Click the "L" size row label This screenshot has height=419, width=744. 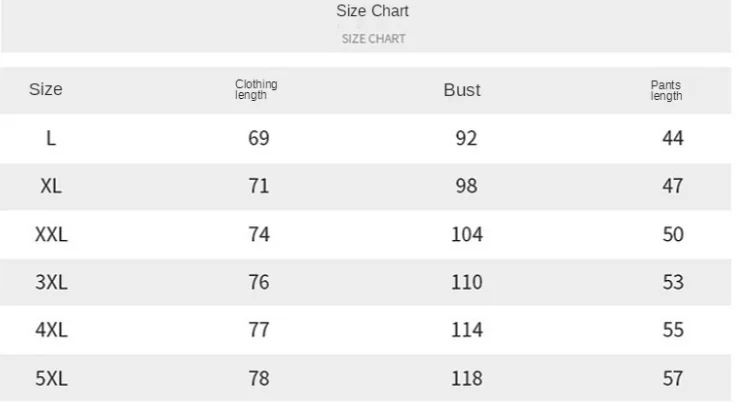pos(50,138)
